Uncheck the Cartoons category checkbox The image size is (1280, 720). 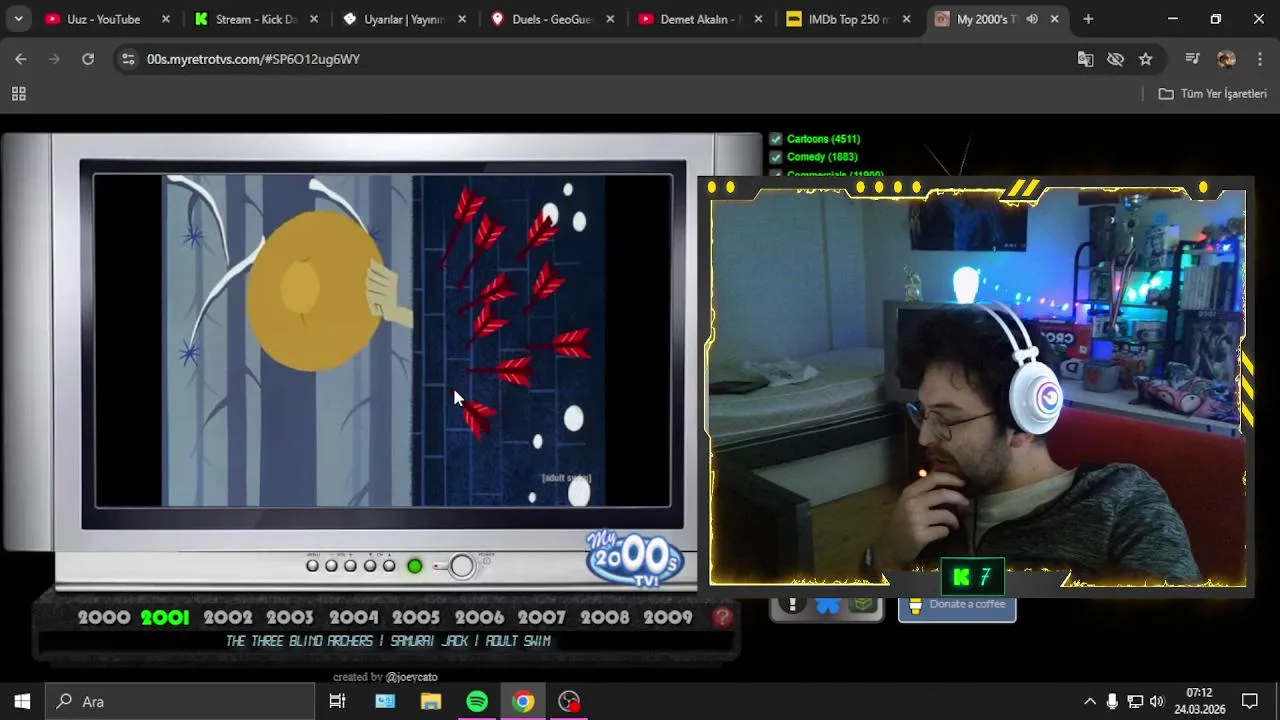[775, 139]
